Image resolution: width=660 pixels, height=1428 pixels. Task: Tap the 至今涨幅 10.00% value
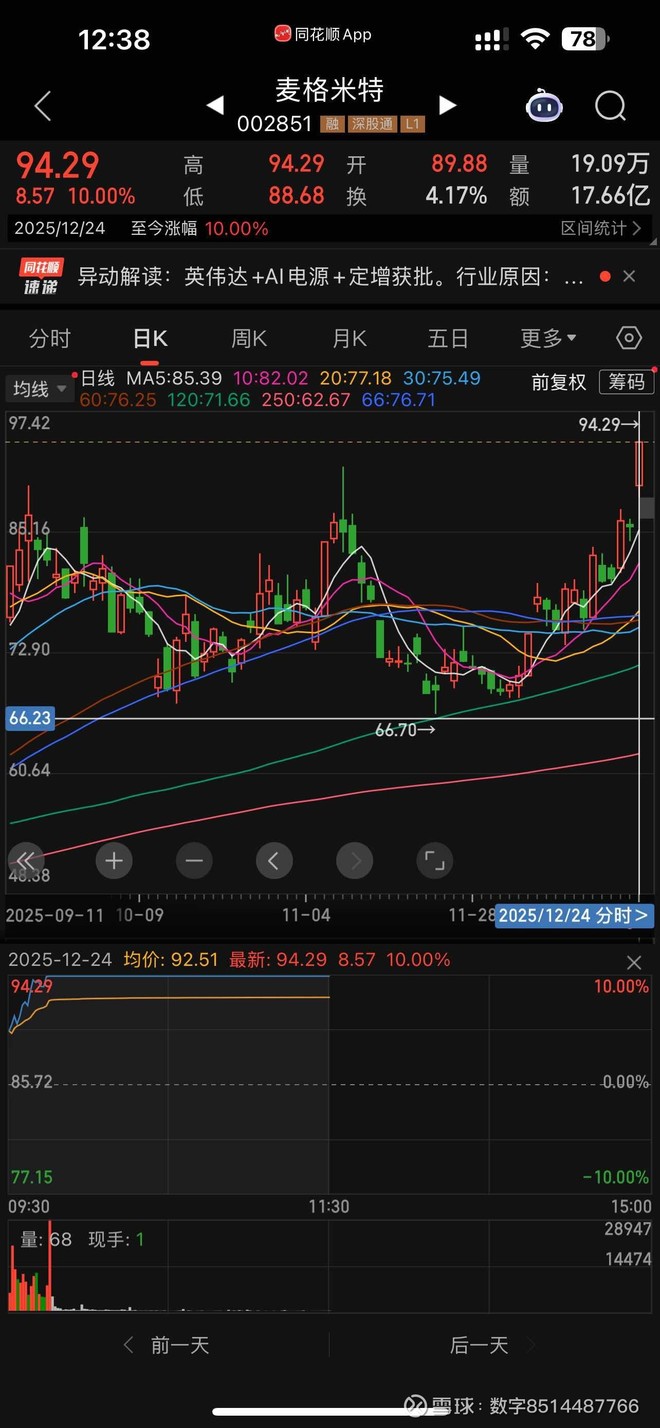pos(236,228)
